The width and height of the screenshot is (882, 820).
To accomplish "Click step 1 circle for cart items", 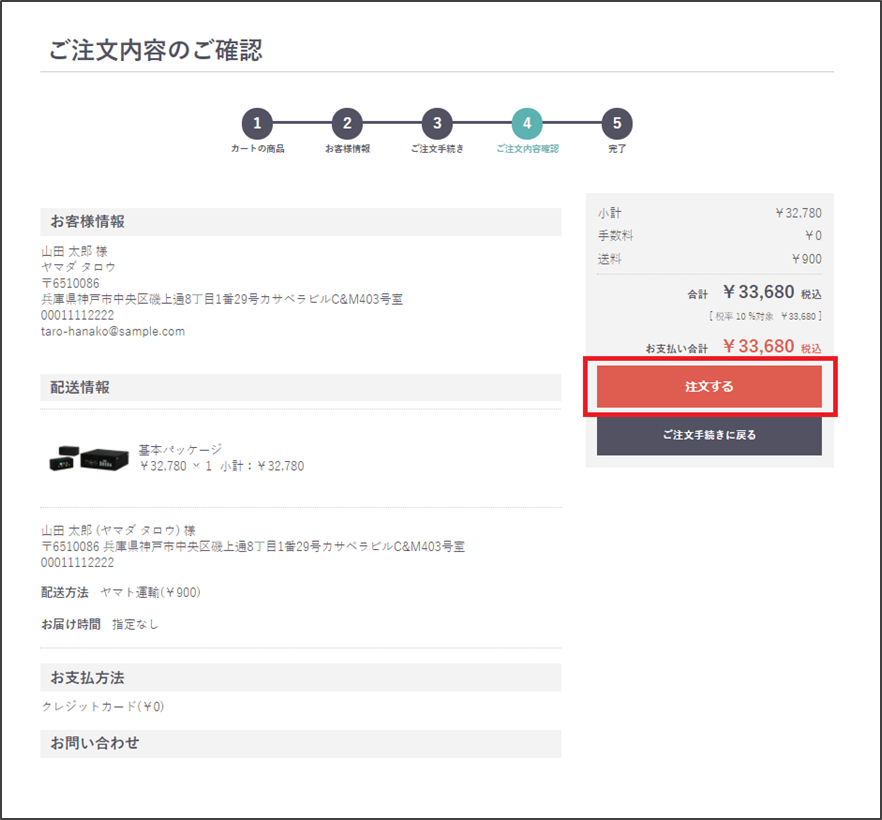I will (257, 124).
